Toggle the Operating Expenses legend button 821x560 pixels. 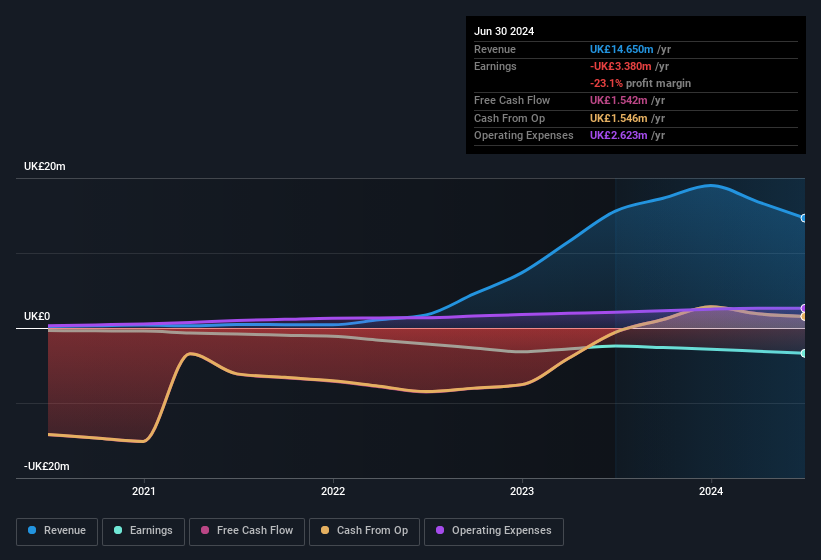click(493, 531)
